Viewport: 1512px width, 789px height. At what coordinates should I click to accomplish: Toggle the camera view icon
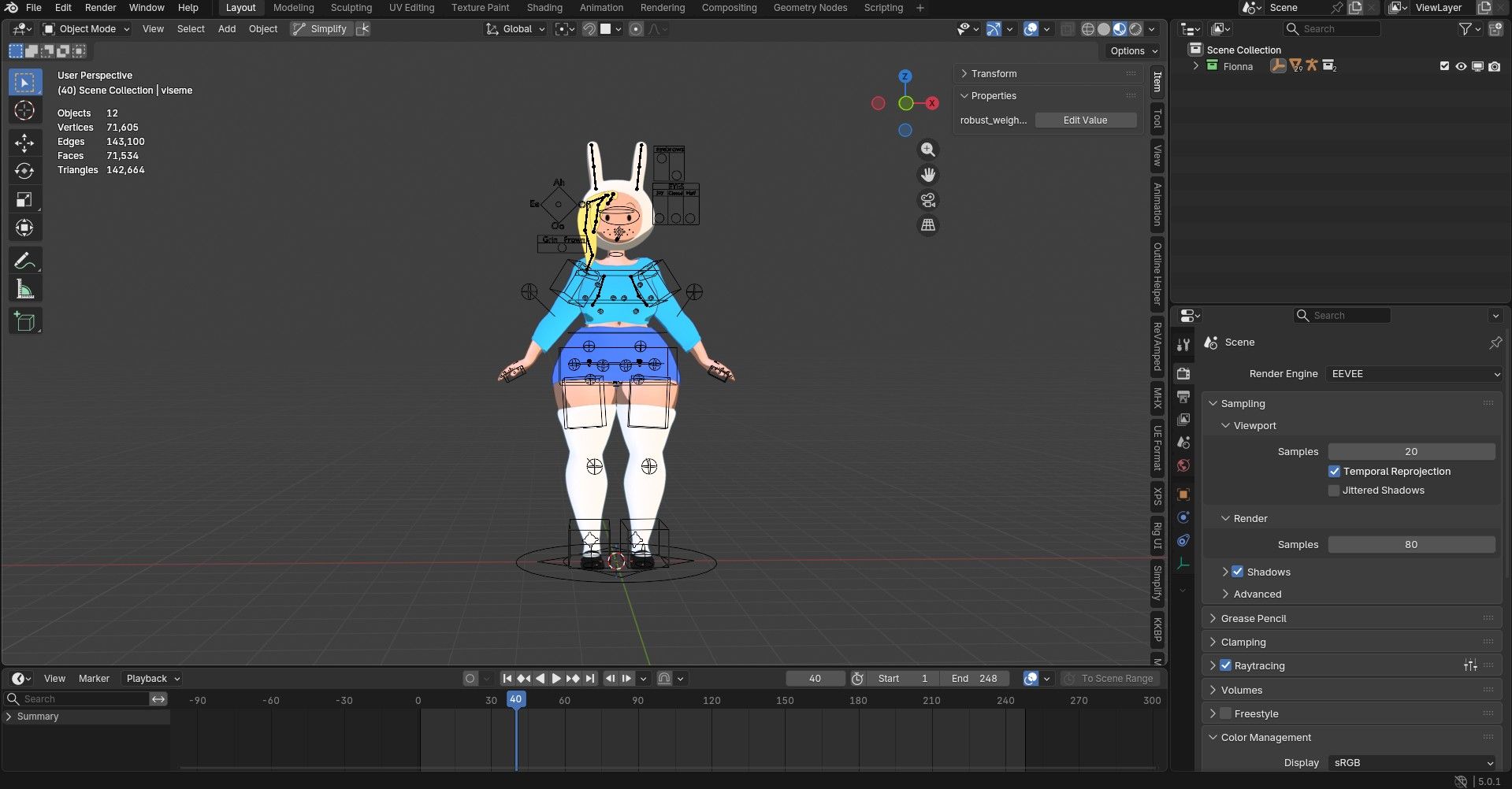click(x=928, y=200)
